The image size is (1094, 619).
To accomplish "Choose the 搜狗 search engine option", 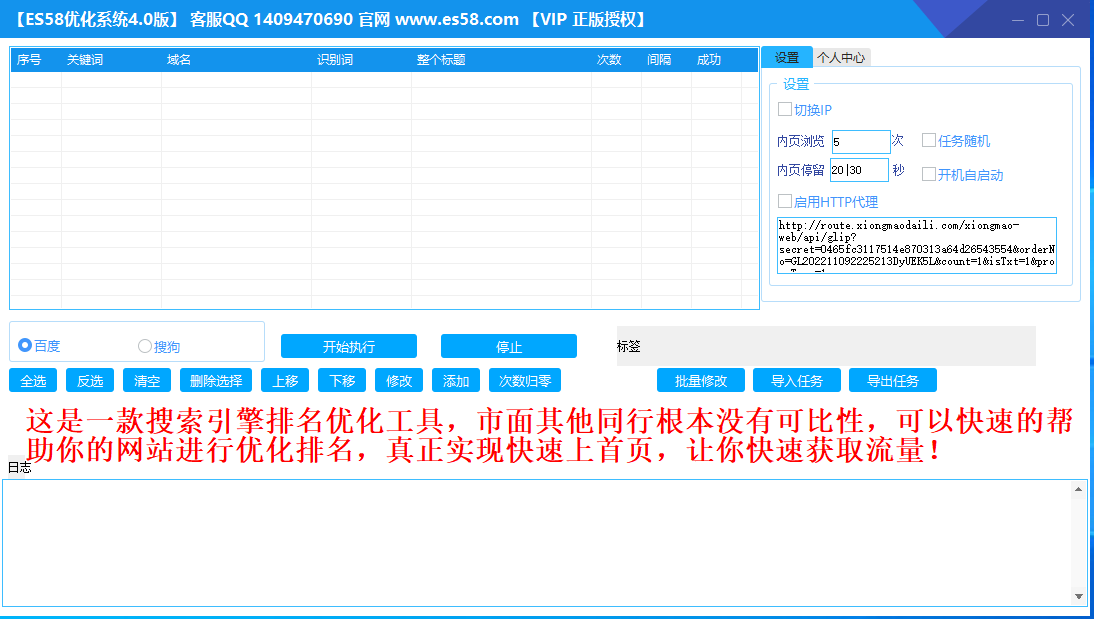I will 146,346.
